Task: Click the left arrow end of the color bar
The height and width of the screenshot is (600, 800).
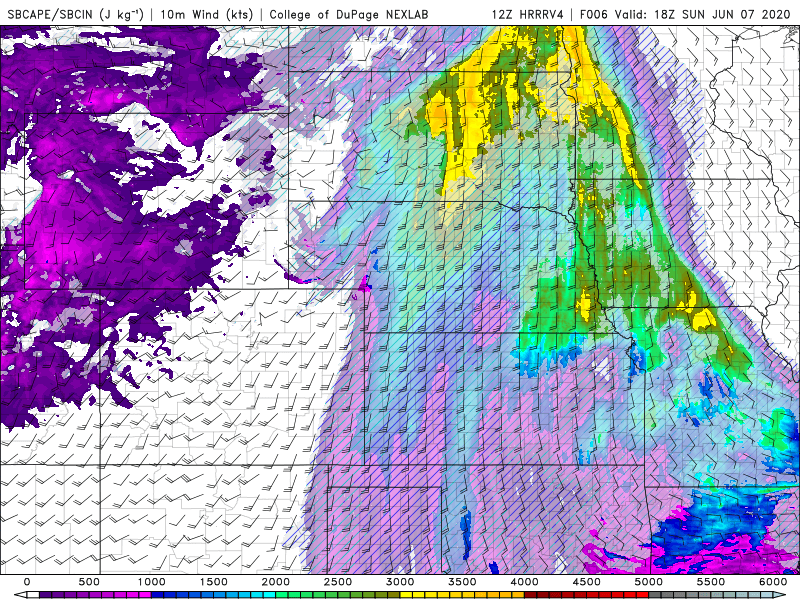Action: 20,595
